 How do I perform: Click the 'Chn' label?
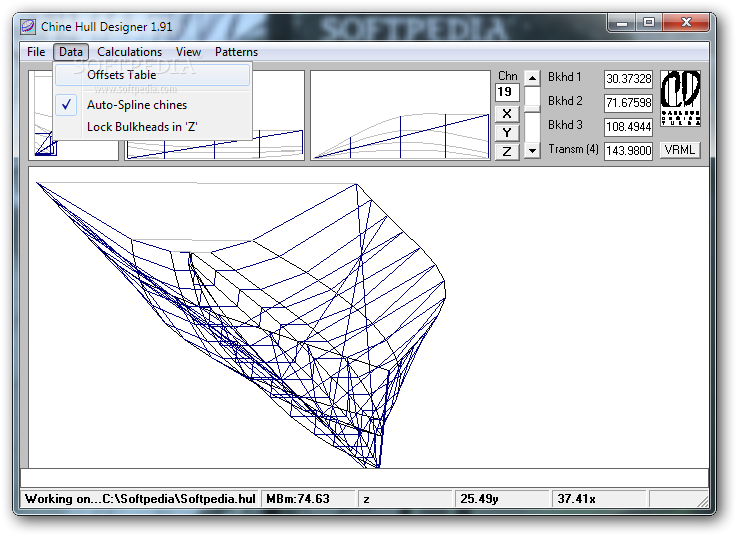pos(508,76)
